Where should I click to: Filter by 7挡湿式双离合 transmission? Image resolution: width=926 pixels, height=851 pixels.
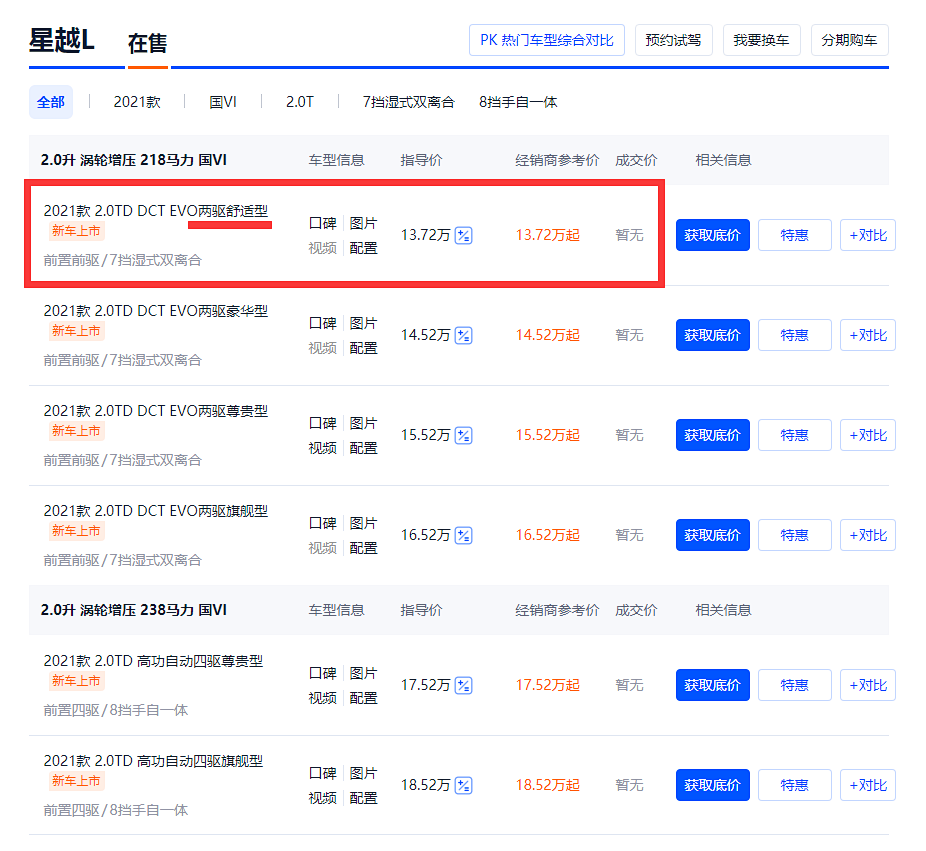pyautogui.click(x=409, y=102)
